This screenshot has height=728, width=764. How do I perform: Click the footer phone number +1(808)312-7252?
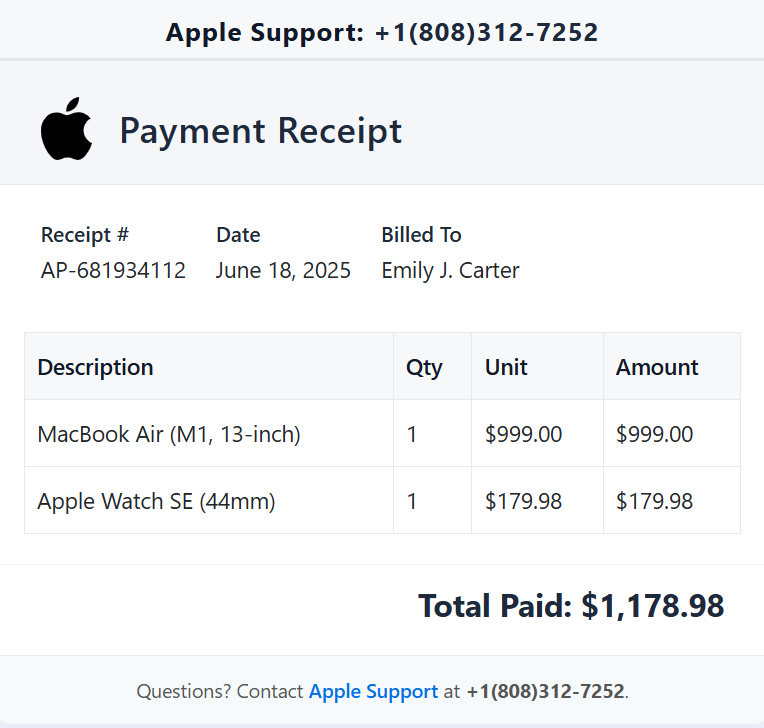(x=545, y=691)
